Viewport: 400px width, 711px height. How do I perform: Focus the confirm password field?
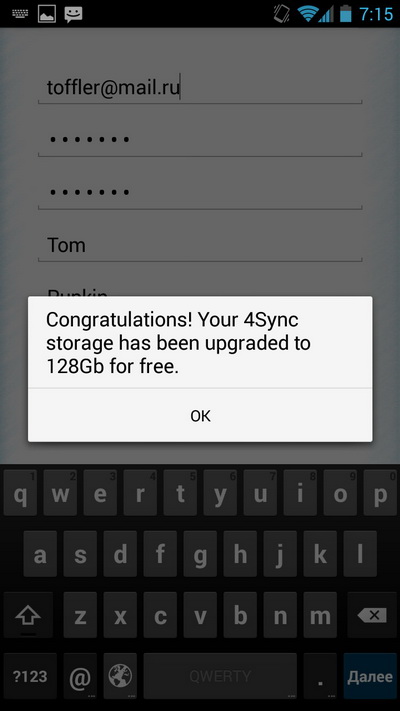(200, 193)
